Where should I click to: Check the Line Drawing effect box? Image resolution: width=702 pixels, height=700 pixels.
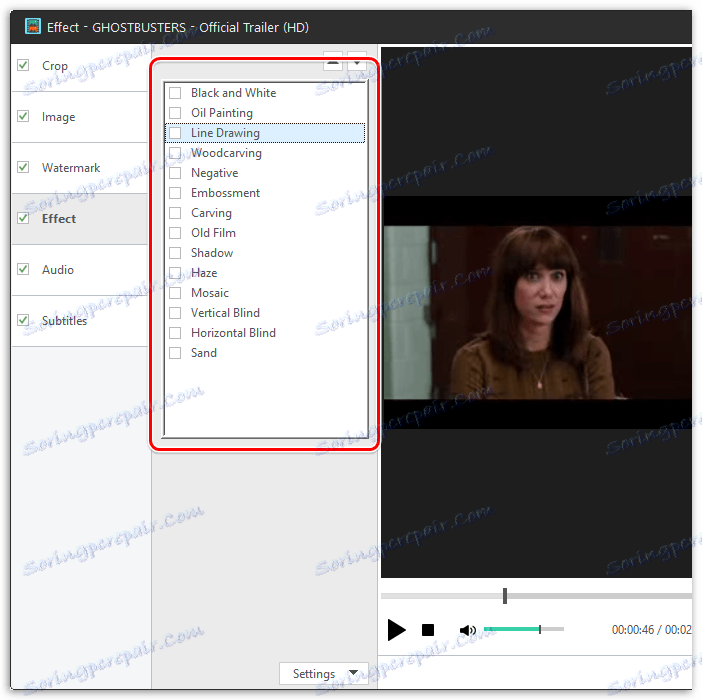tap(175, 133)
